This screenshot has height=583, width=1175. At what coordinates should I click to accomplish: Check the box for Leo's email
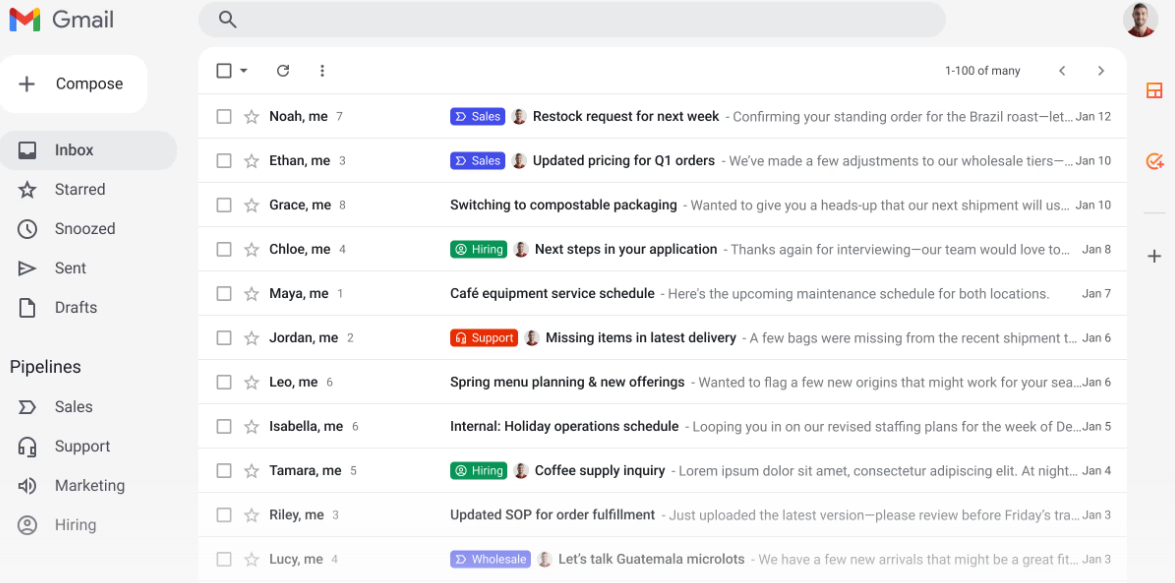pyautogui.click(x=224, y=381)
